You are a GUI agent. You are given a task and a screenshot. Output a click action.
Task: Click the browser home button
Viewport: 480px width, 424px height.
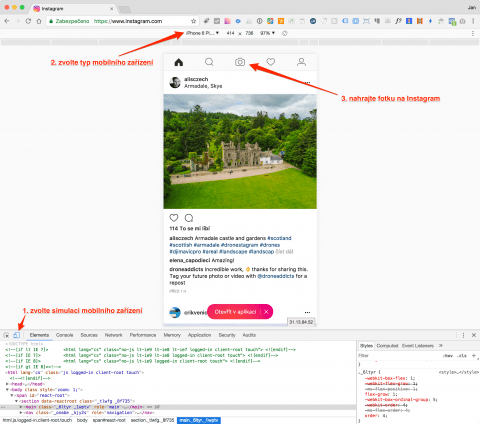tap(39, 21)
